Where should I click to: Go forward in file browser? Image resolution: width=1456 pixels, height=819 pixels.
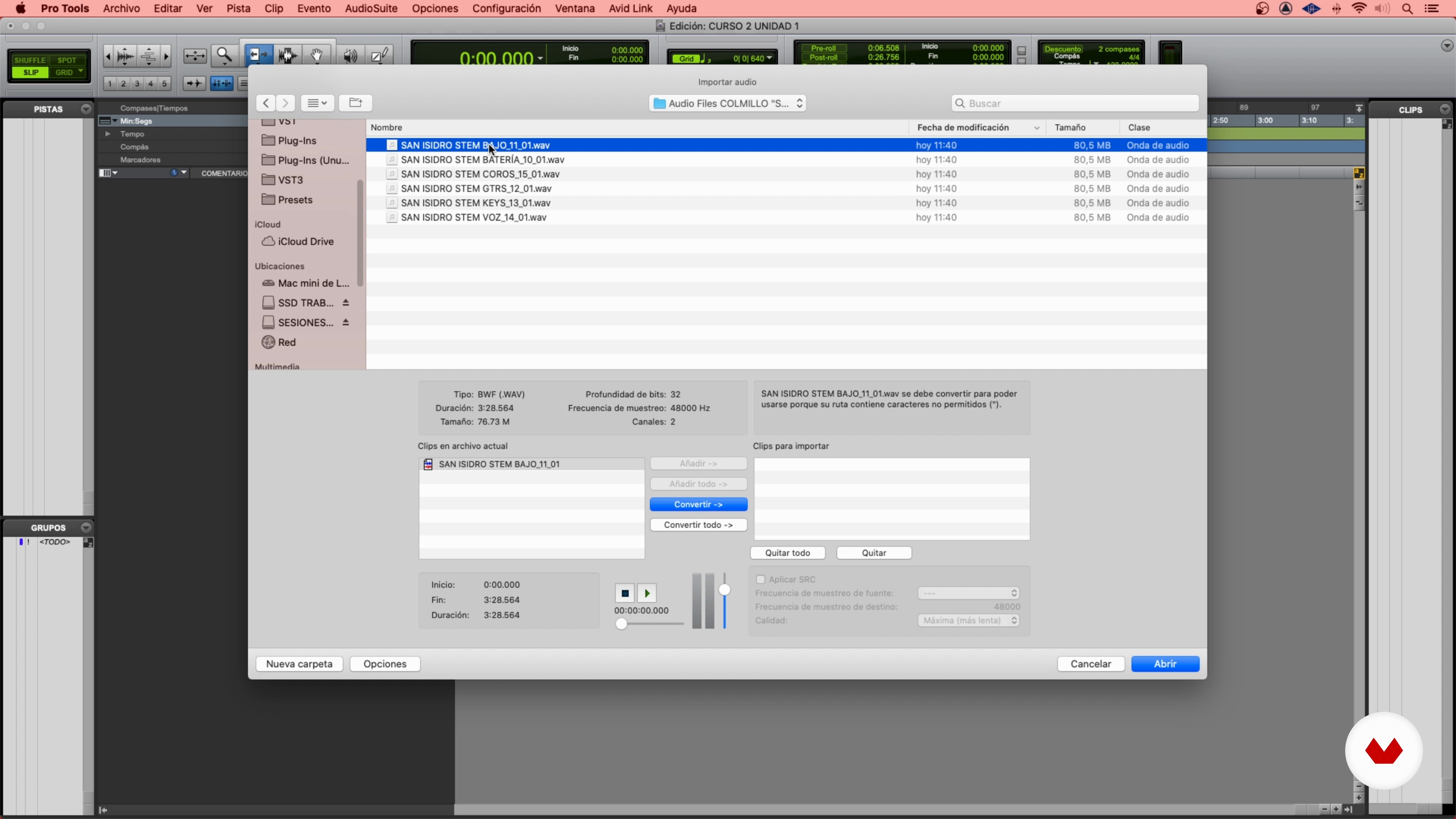click(x=286, y=103)
